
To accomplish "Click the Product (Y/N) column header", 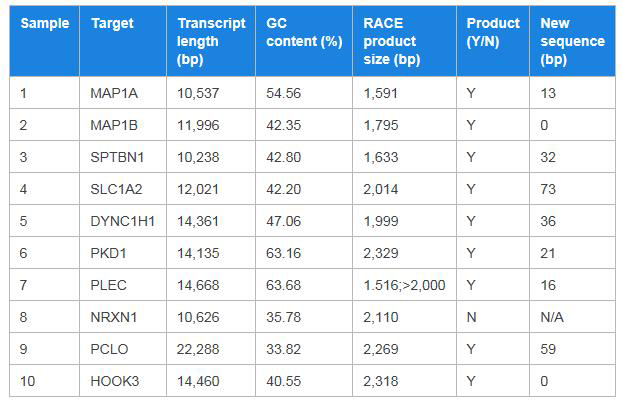I will pyautogui.click(x=493, y=32).
